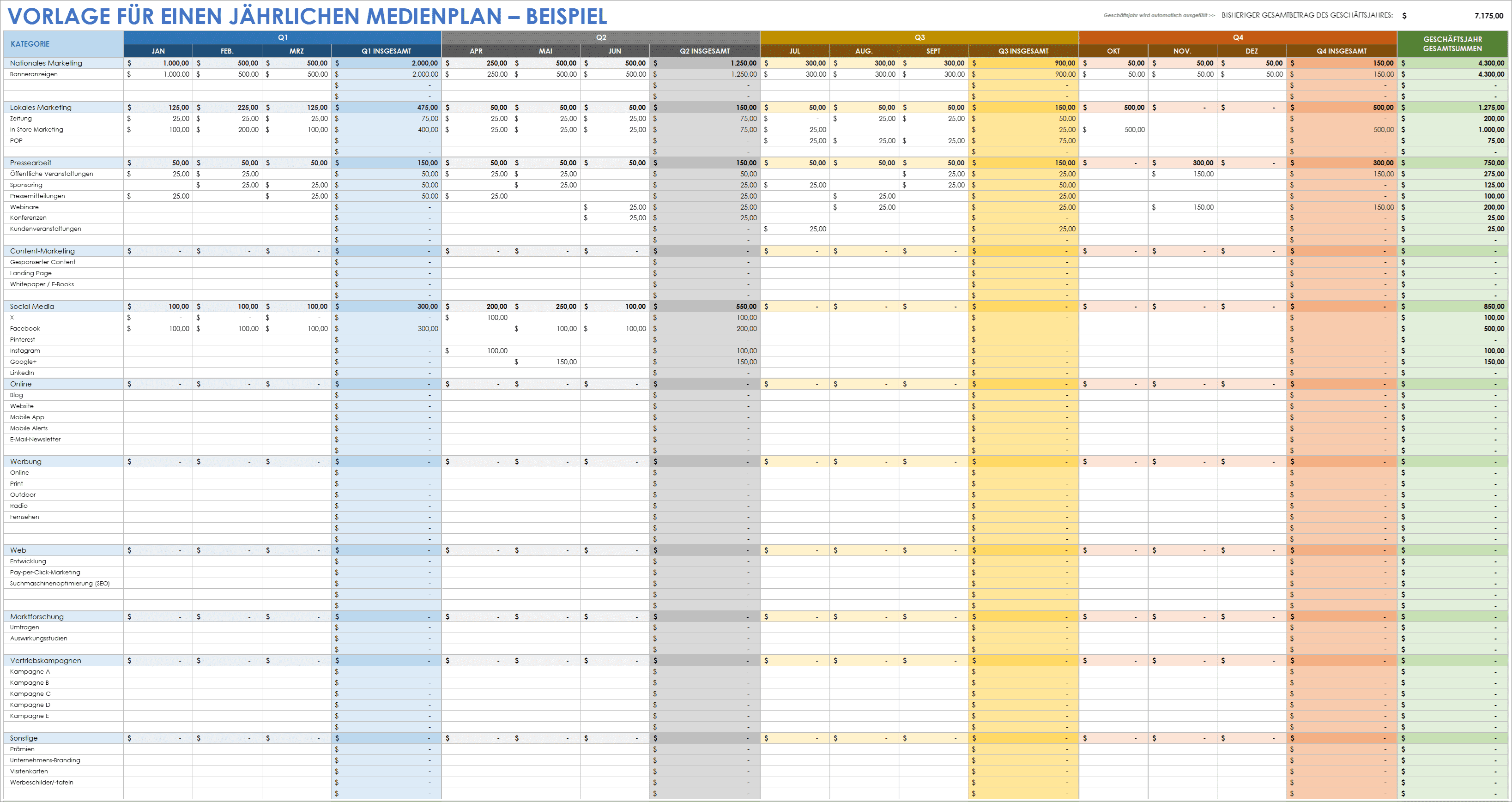This screenshot has width=1512, height=802.
Task: Click the NOV. month header
Action: coord(1182,51)
